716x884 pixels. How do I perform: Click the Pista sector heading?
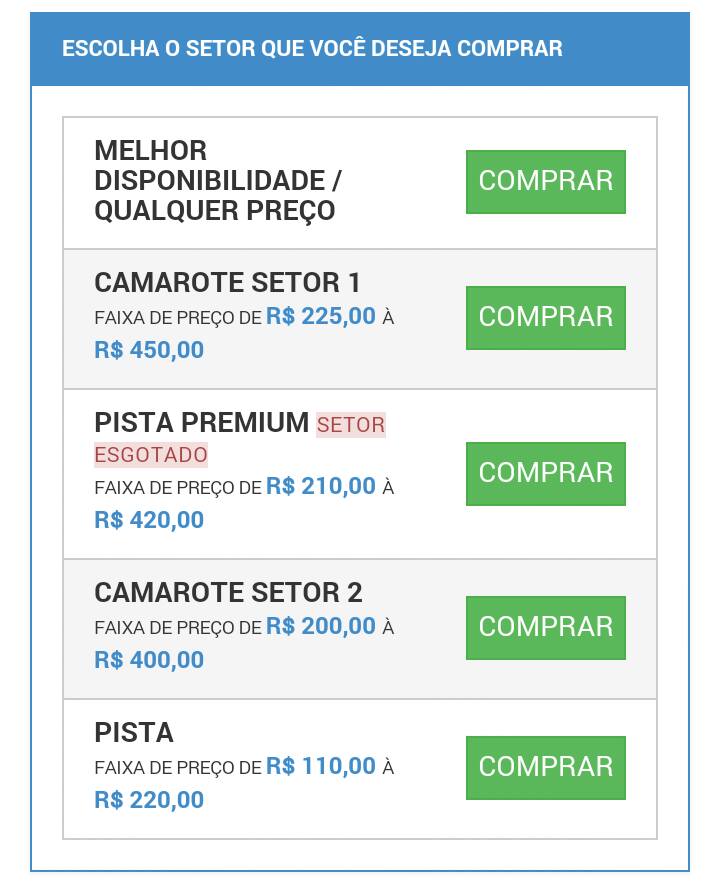point(134,733)
